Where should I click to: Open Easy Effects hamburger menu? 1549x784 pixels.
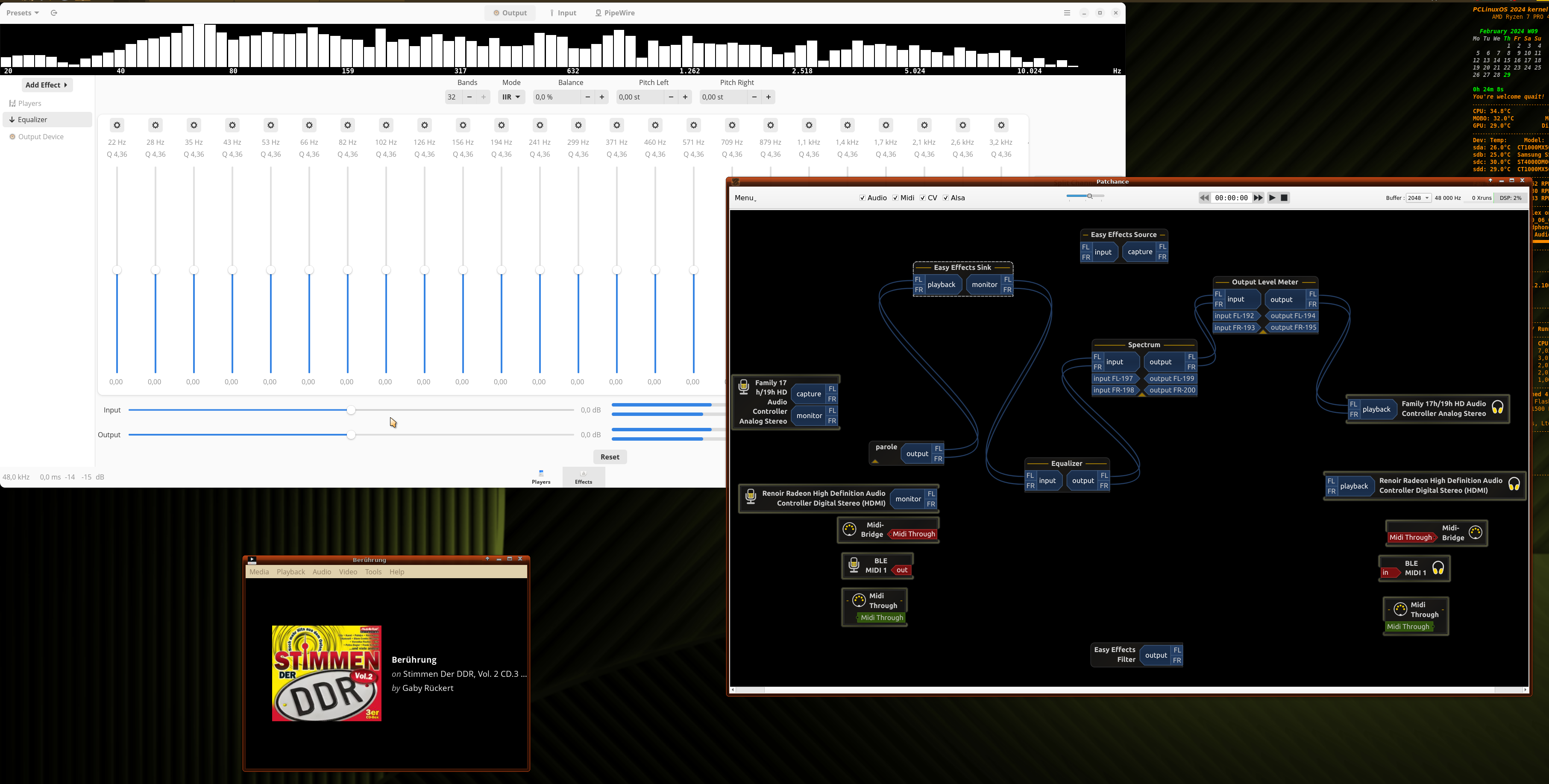tap(1067, 13)
